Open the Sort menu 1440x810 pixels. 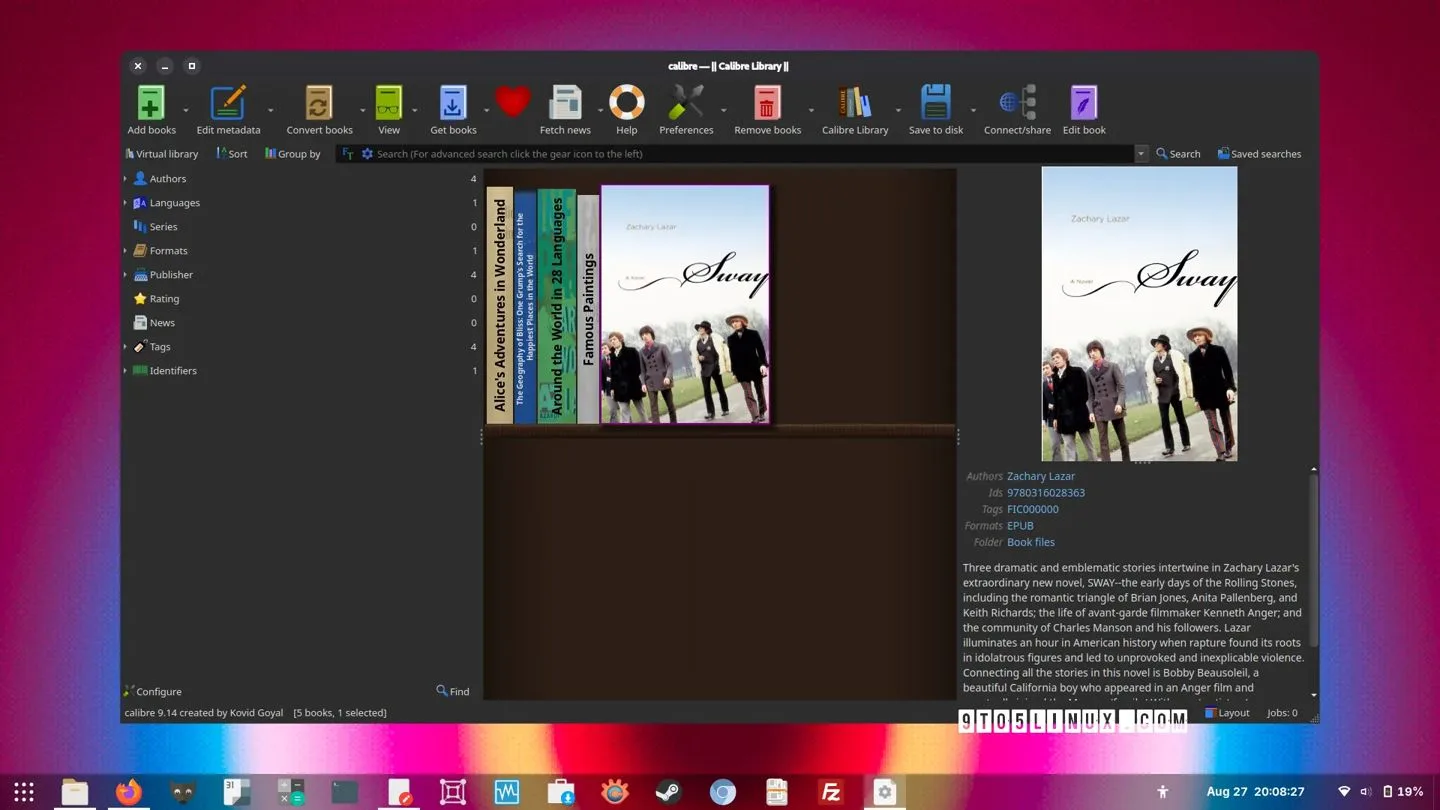pyautogui.click(x=232, y=154)
